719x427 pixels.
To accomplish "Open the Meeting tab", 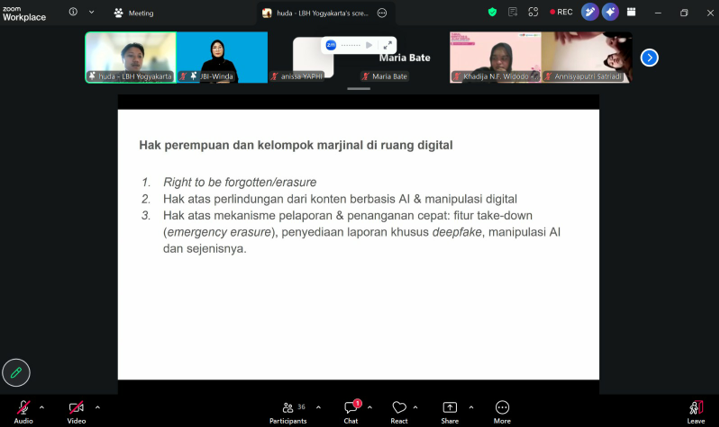I will (x=133, y=13).
